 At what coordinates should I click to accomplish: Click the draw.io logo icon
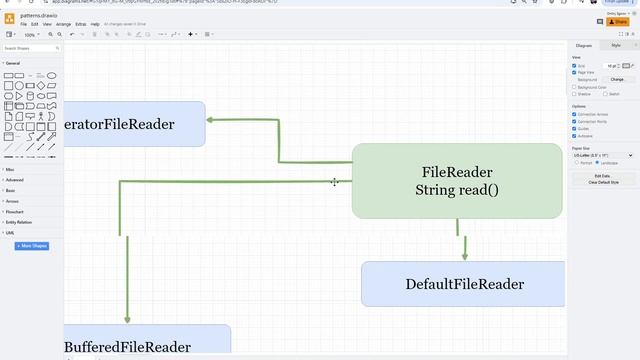[9, 19]
